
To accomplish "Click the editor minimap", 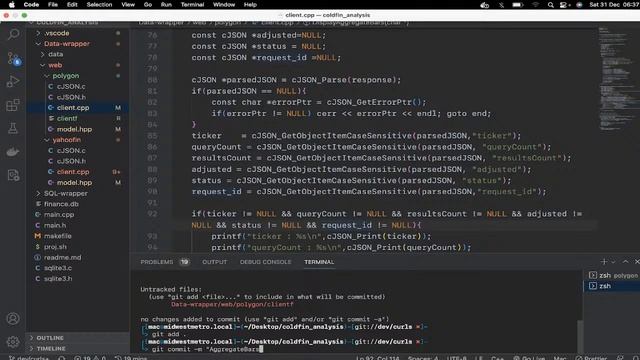I will coord(616,80).
